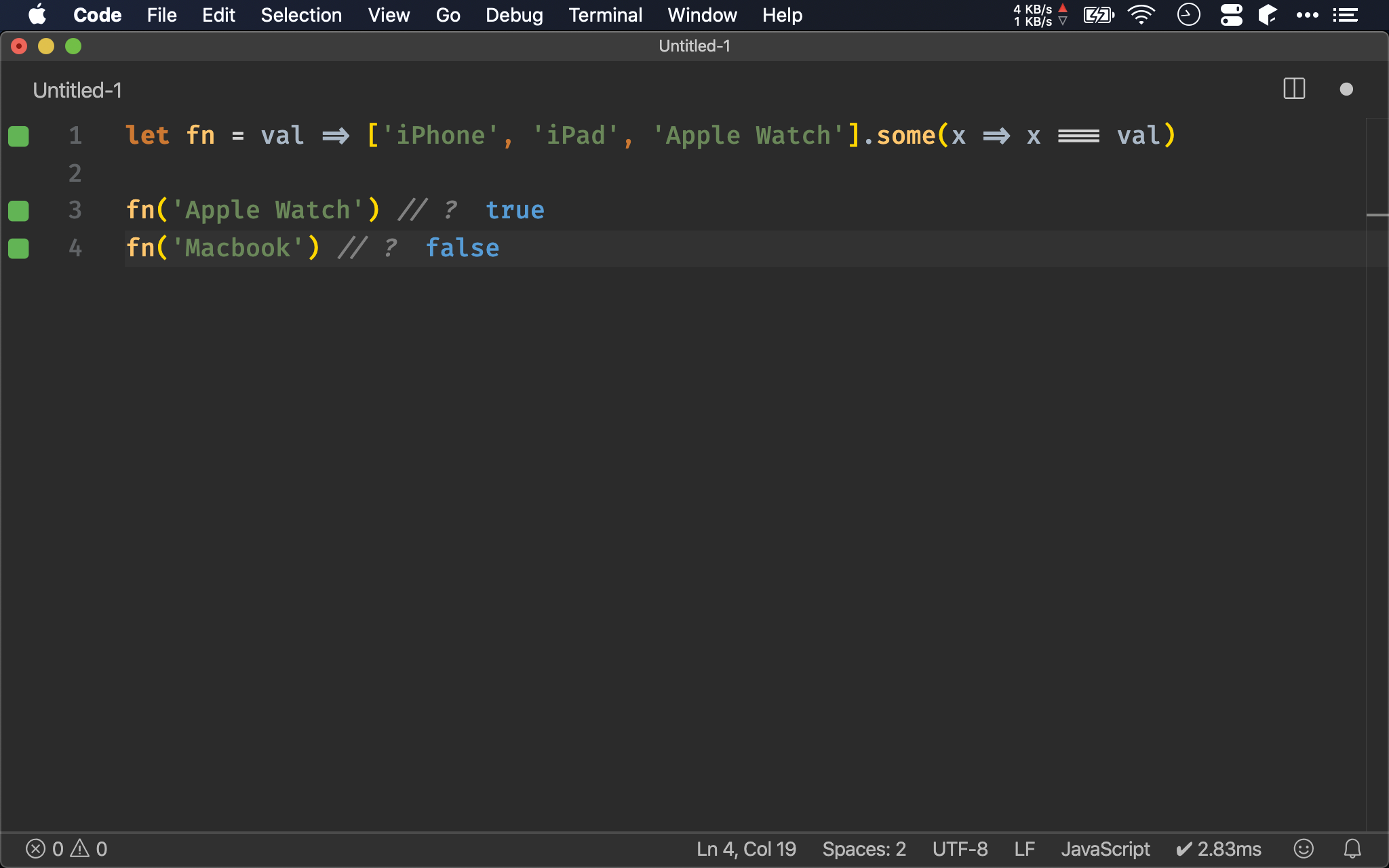Open the notifications bell icon

coord(1352,849)
